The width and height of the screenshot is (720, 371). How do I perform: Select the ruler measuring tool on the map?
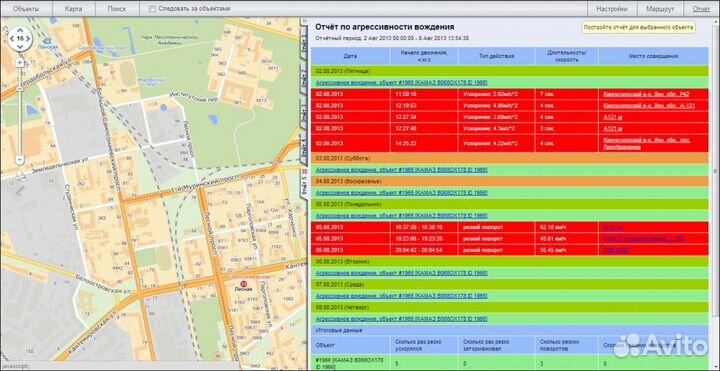coord(20,190)
